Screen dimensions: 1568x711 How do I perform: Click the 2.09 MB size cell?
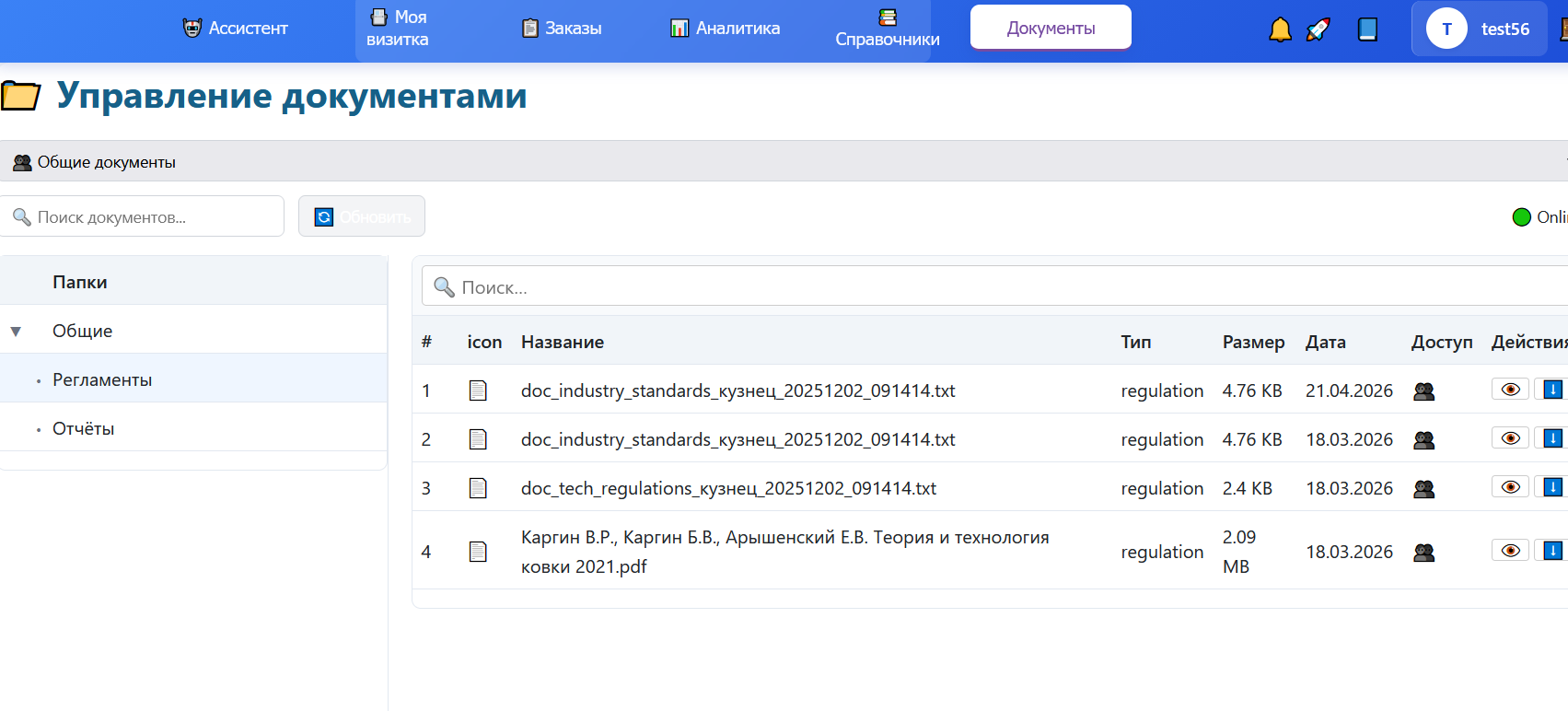[1239, 552]
